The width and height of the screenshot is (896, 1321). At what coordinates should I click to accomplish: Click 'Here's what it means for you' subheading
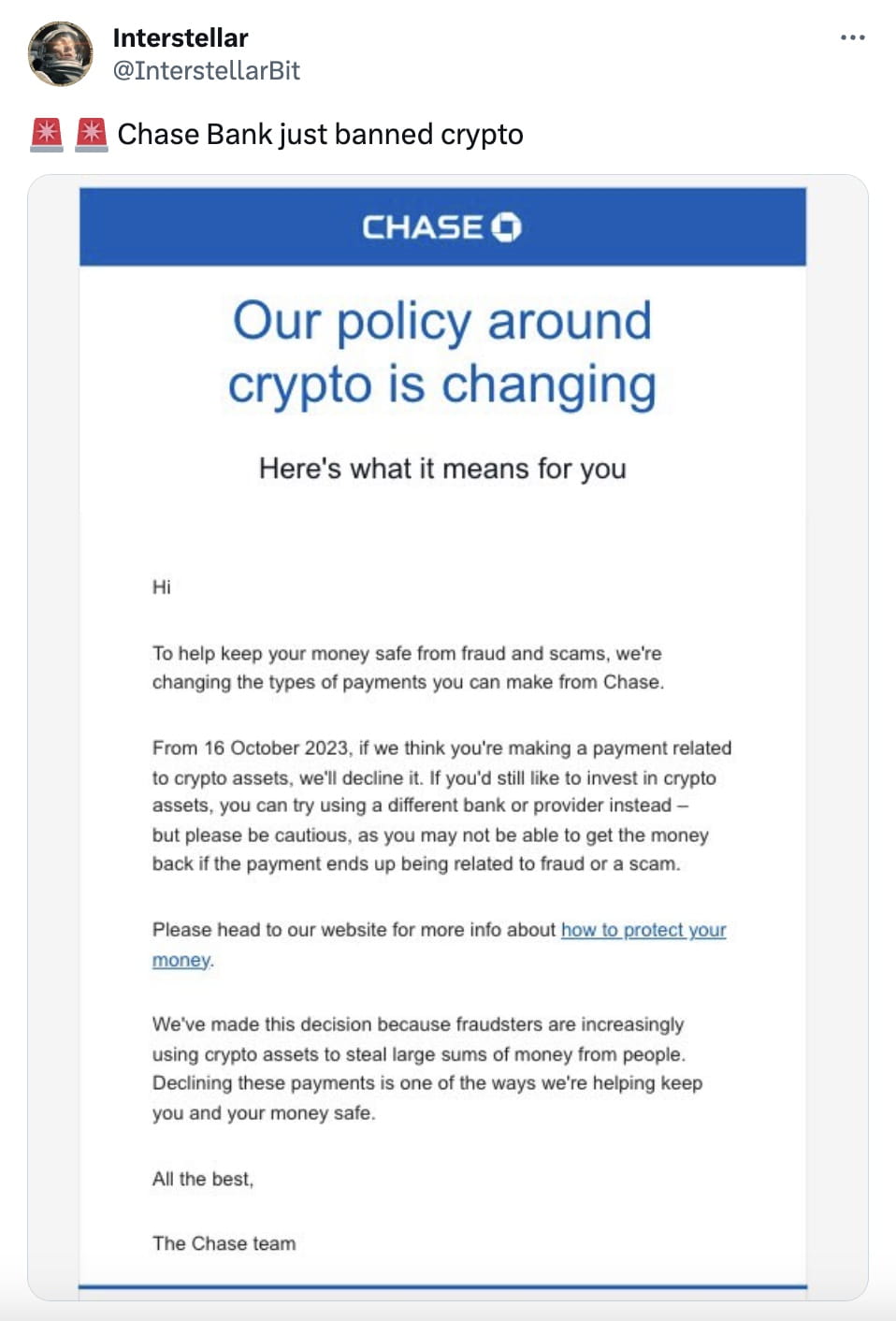click(441, 469)
